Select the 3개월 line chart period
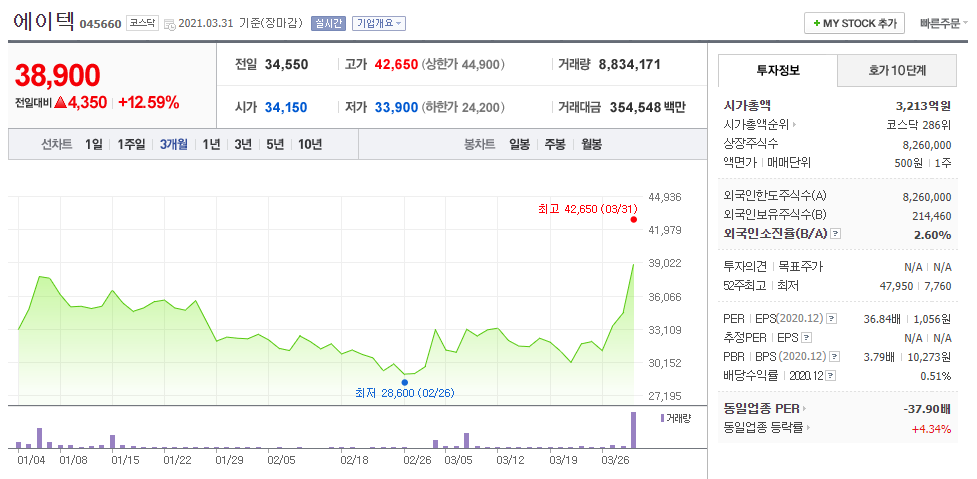The image size is (977, 479). (x=173, y=145)
